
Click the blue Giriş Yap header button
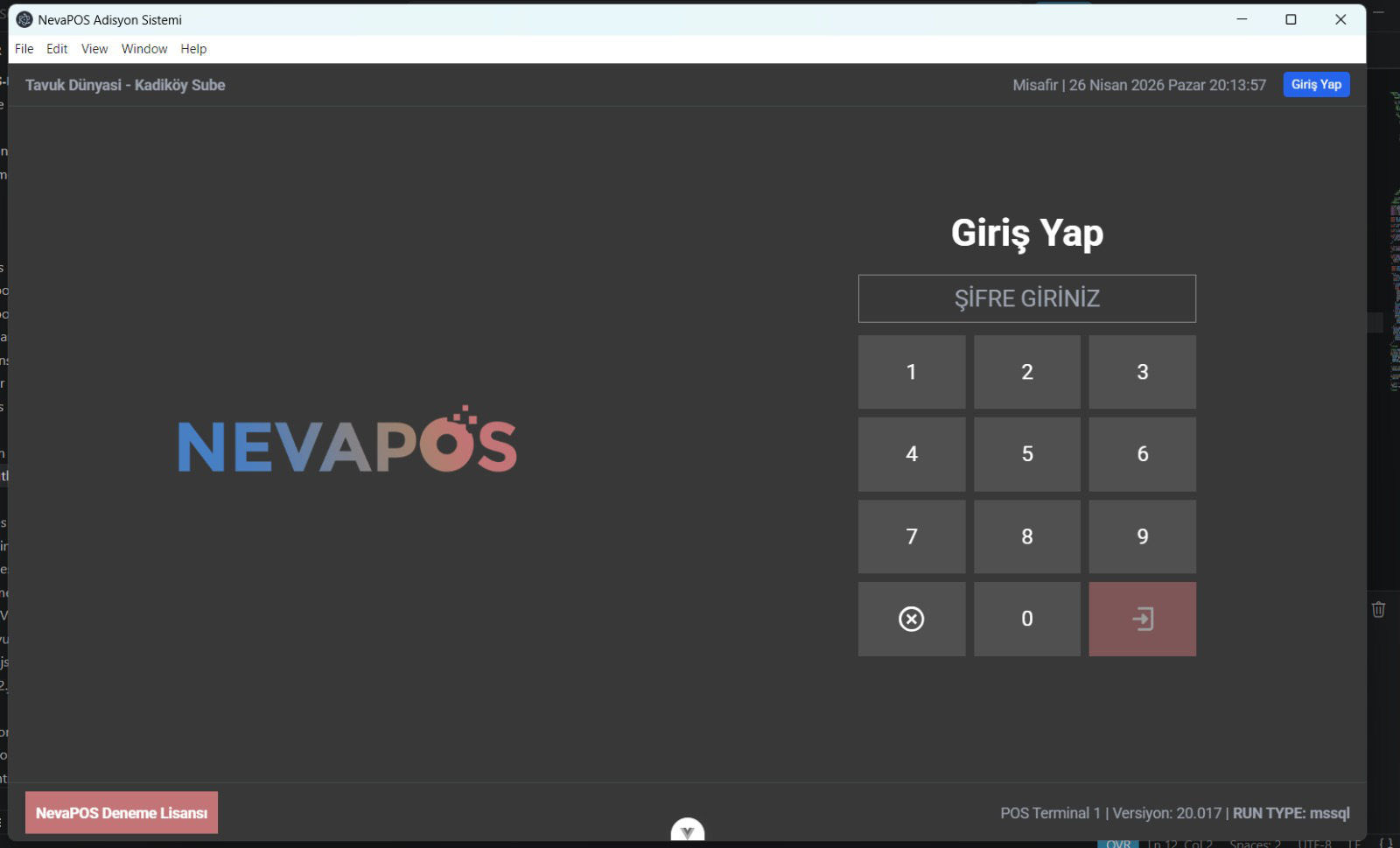(1316, 84)
